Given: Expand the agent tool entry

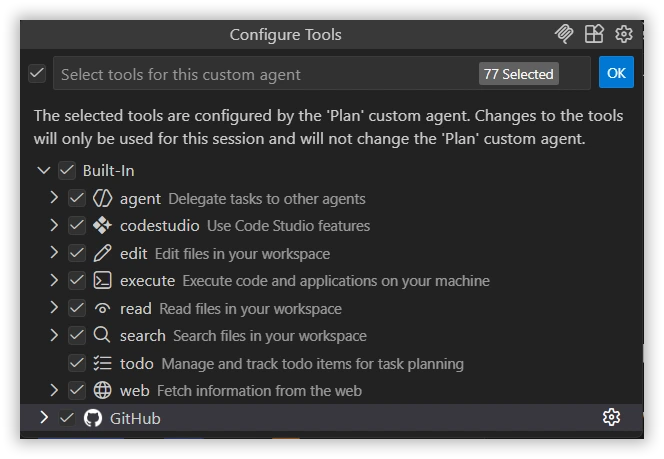Looking at the screenshot, I should [54, 198].
